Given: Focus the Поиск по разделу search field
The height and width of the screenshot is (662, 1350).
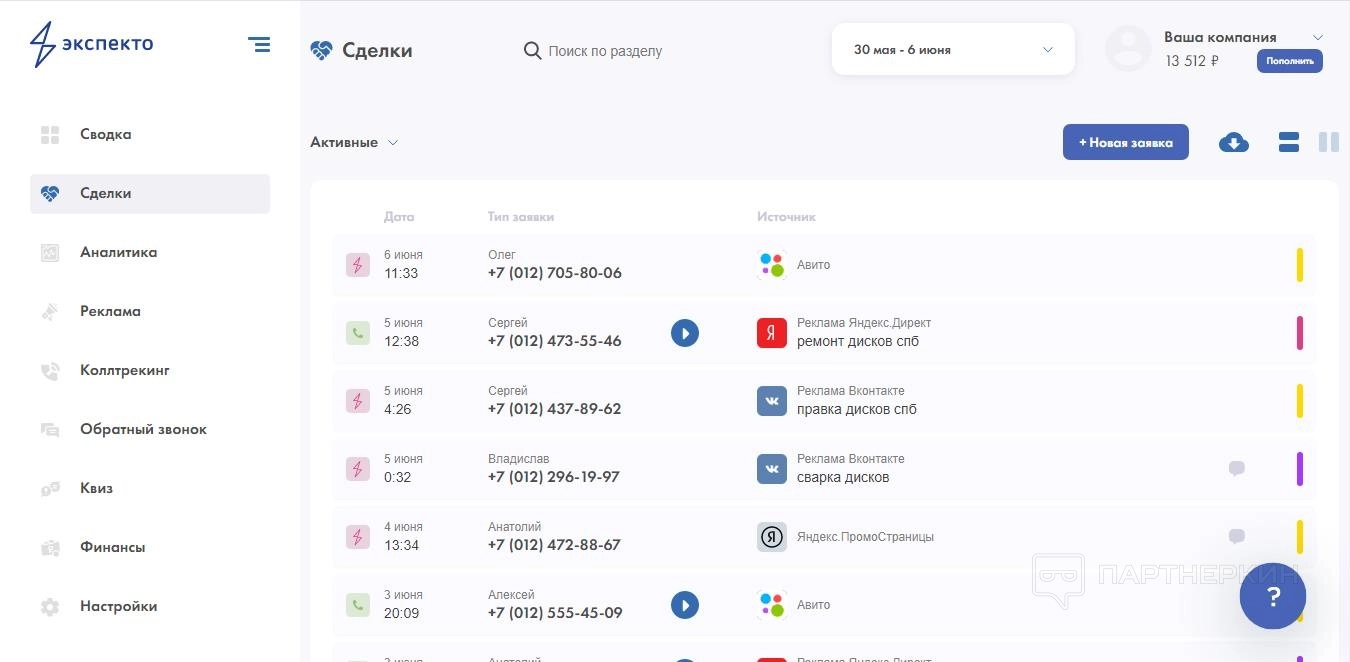Looking at the screenshot, I should 605,51.
